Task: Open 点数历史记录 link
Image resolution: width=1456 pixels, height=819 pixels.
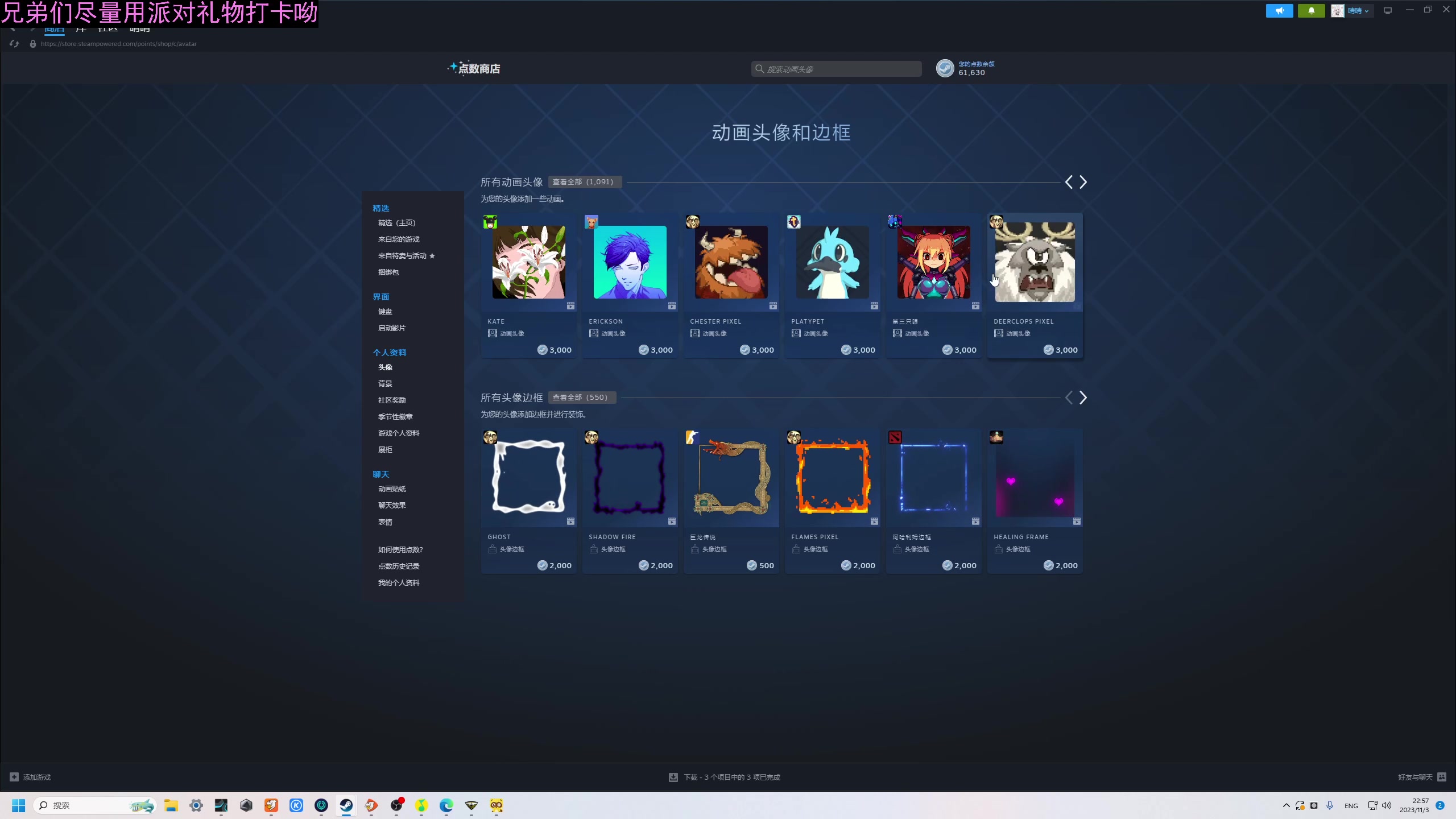Action: pyautogui.click(x=399, y=566)
